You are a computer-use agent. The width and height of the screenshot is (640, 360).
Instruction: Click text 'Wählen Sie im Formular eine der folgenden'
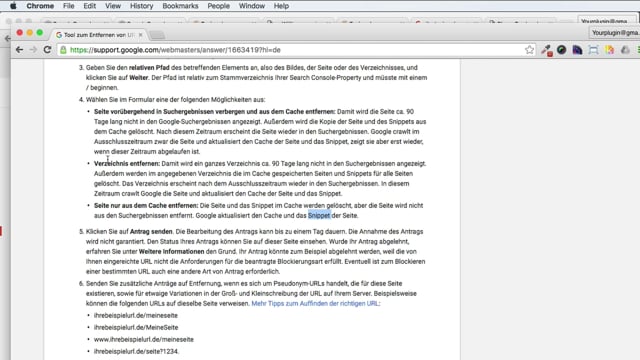tap(148, 100)
